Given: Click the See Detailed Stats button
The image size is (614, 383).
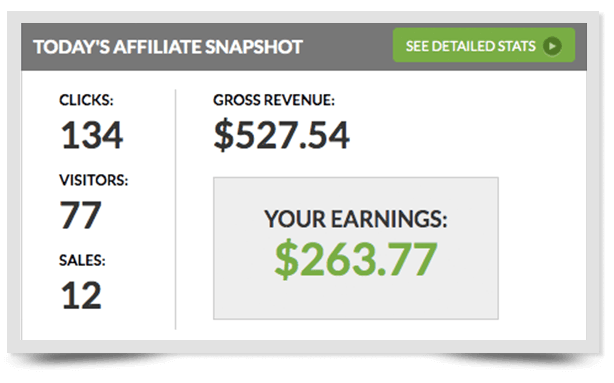Looking at the screenshot, I should [x=484, y=45].
